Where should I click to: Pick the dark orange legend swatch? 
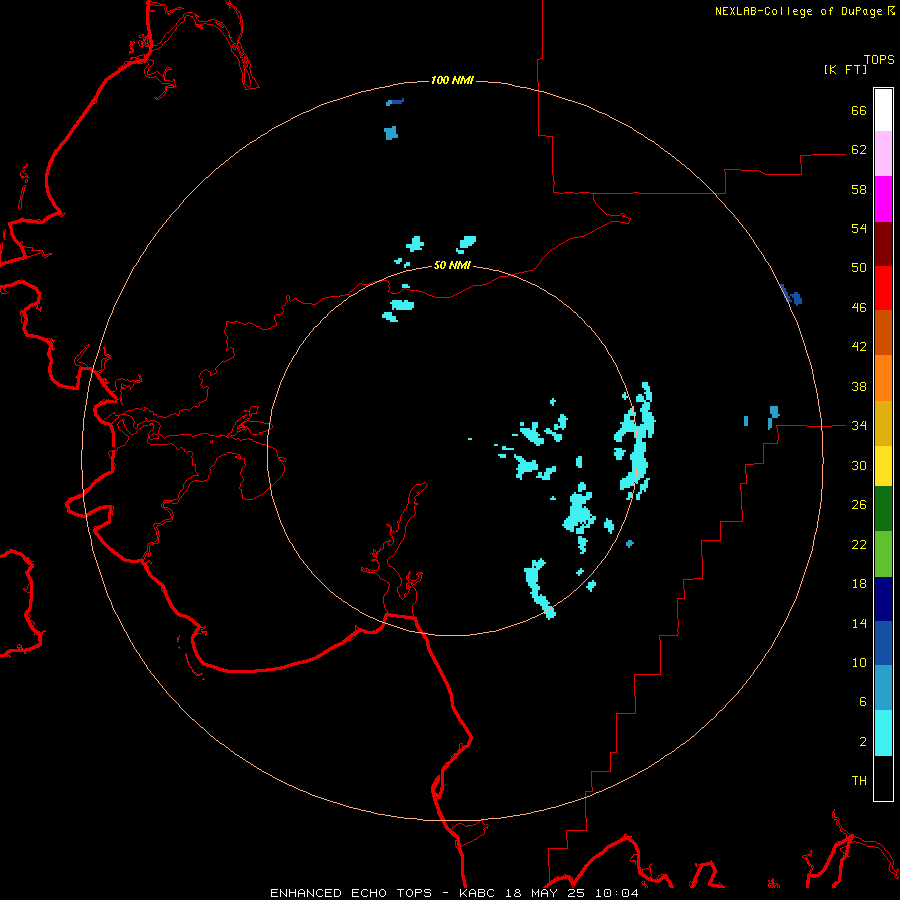(x=883, y=333)
